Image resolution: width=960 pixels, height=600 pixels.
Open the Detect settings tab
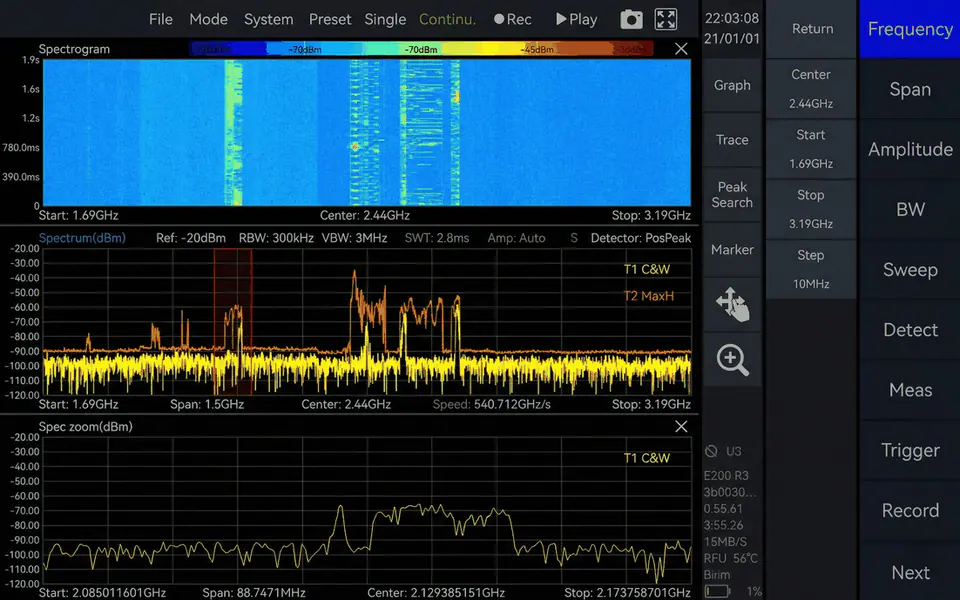[910, 330]
